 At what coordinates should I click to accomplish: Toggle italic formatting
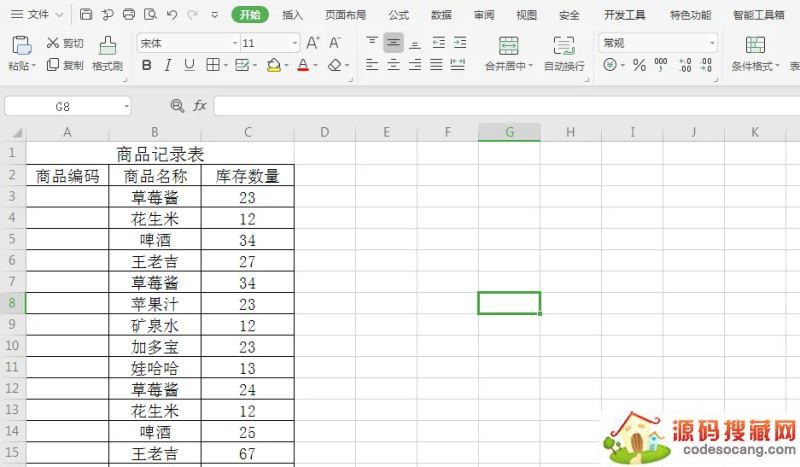[x=168, y=65]
